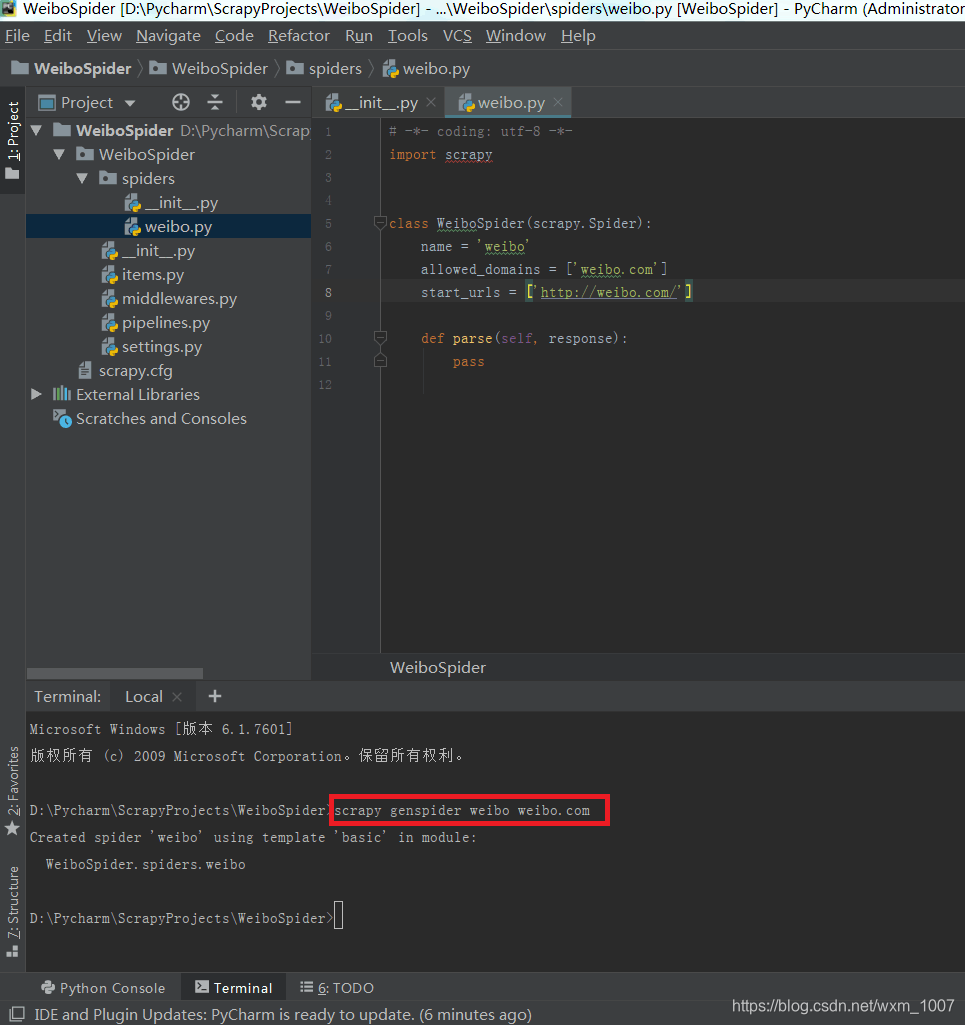Viewport: 965px width, 1025px height.
Task: Select settings.py in project tree
Action: [x=152, y=346]
